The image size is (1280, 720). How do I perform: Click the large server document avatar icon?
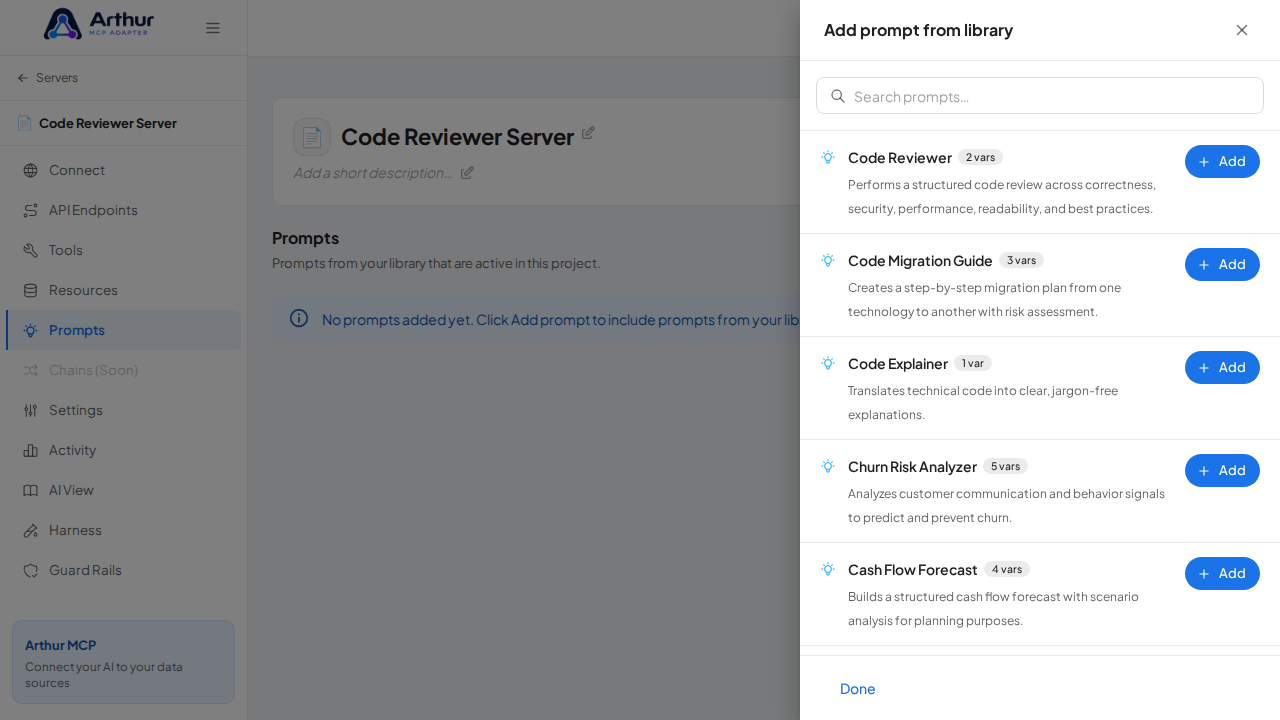312,137
